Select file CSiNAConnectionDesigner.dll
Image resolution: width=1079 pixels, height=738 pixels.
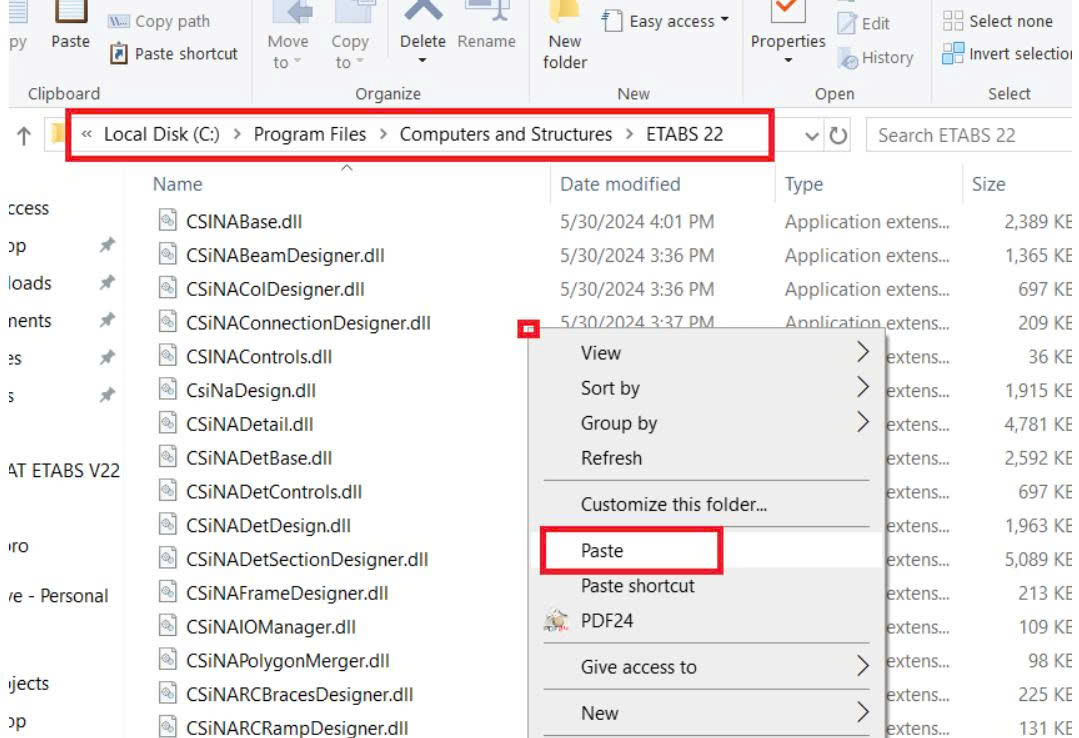coord(308,323)
